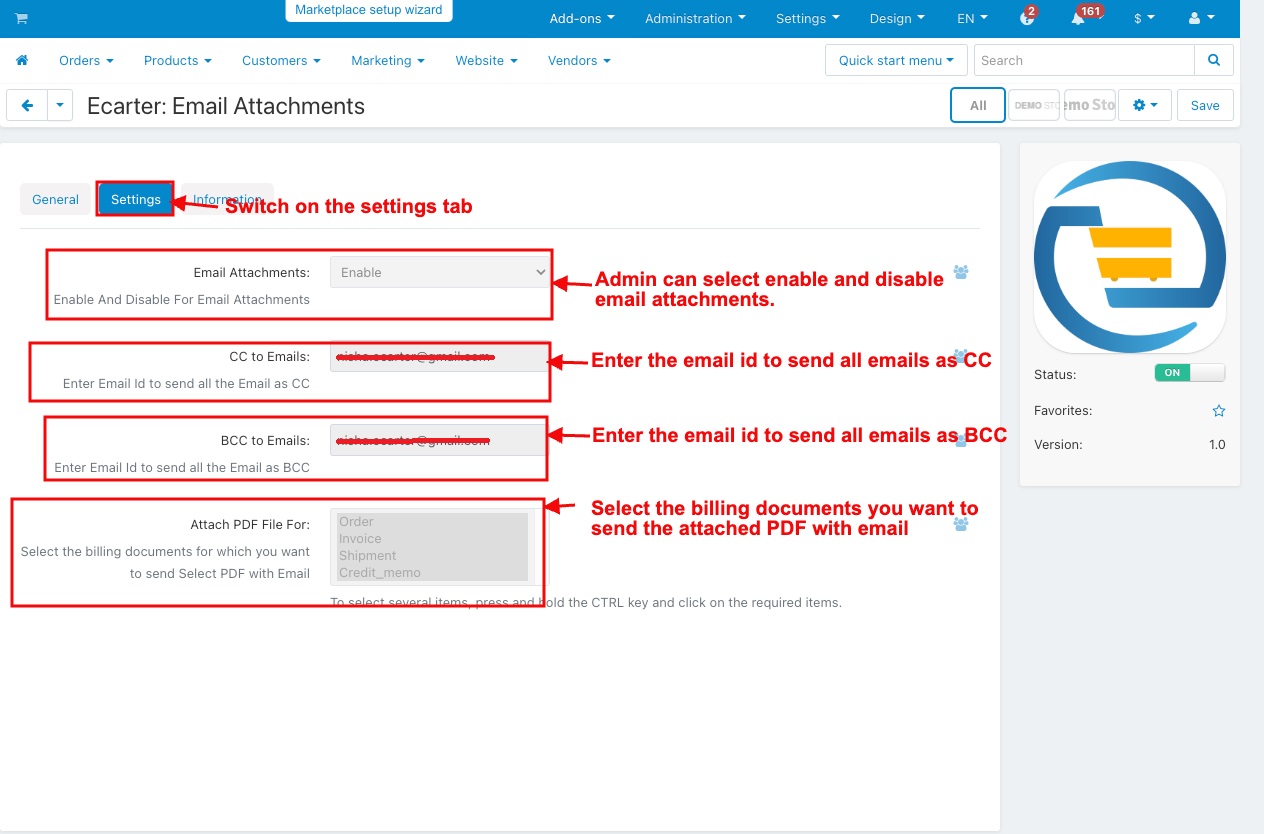Open the user account icon menu
The image size is (1264, 834).
[x=1201, y=19]
